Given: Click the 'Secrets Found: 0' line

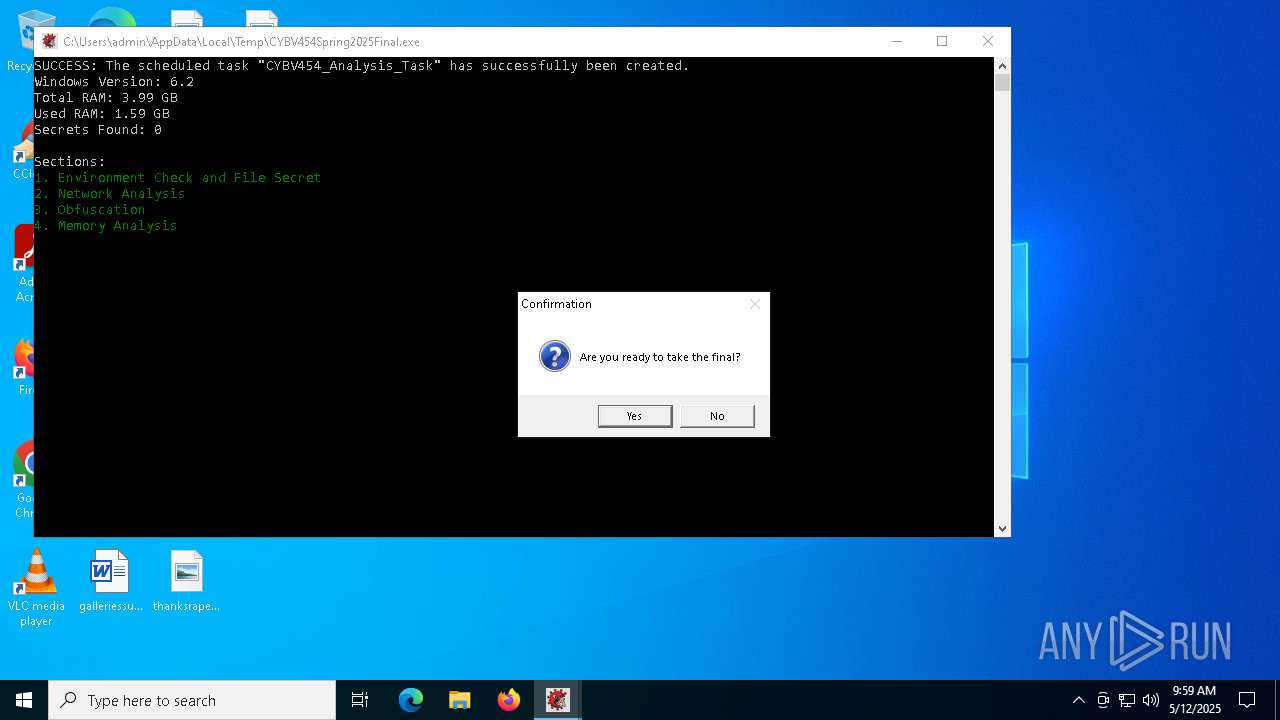Looking at the screenshot, I should (x=98, y=130).
